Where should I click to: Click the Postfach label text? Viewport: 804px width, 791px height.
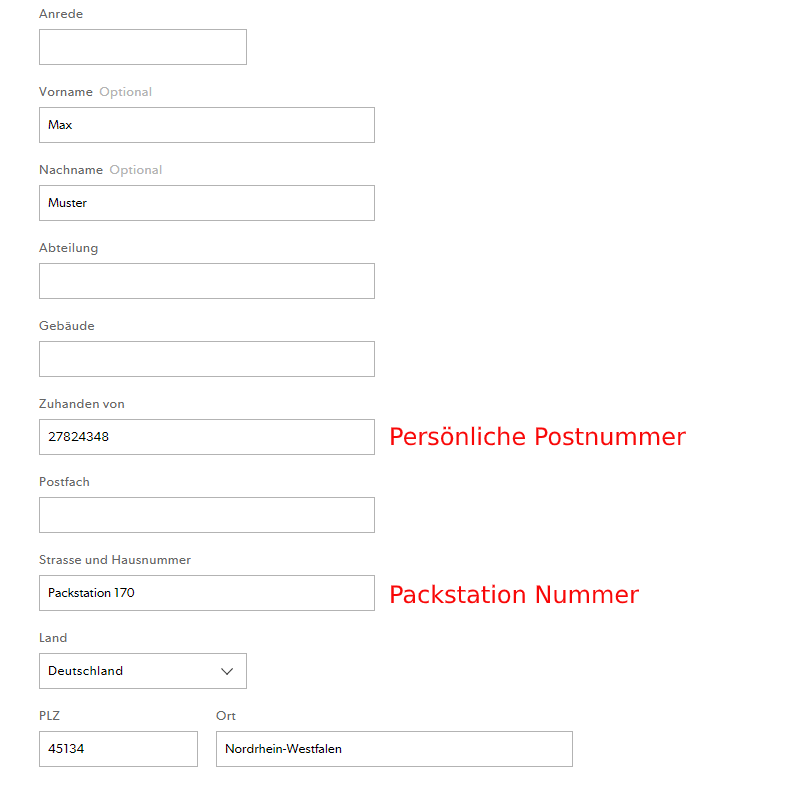coord(64,482)
